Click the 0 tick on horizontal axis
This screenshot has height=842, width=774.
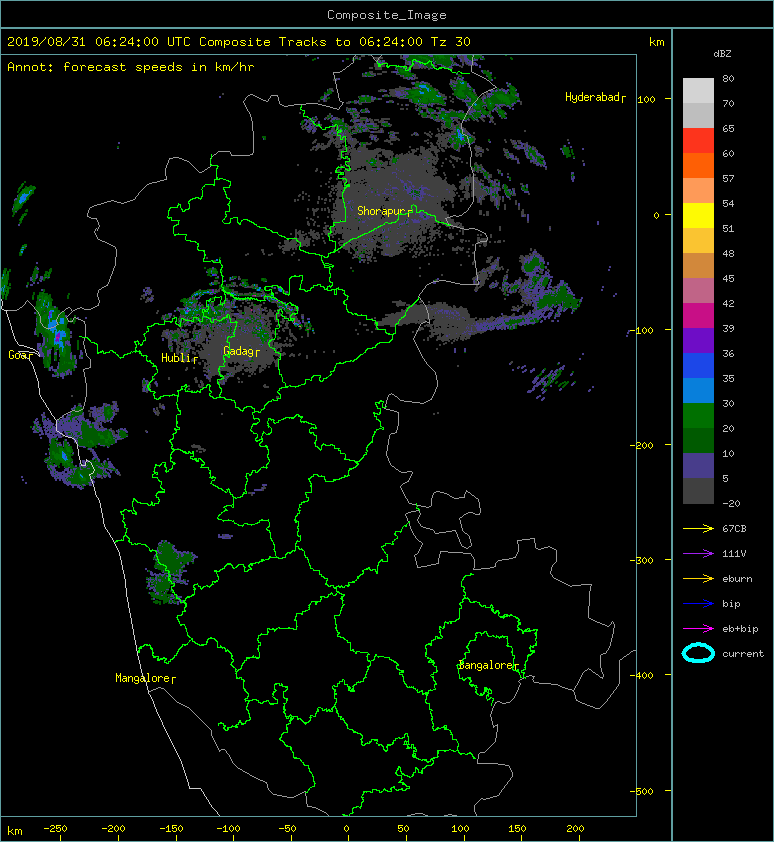346,829
